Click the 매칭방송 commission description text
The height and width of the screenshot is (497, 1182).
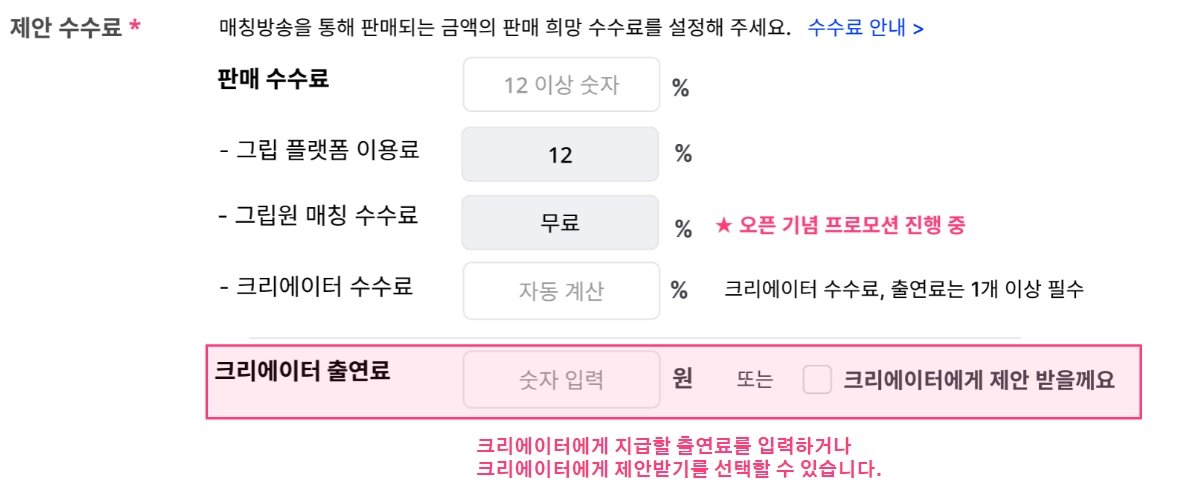tap(505, 28)
